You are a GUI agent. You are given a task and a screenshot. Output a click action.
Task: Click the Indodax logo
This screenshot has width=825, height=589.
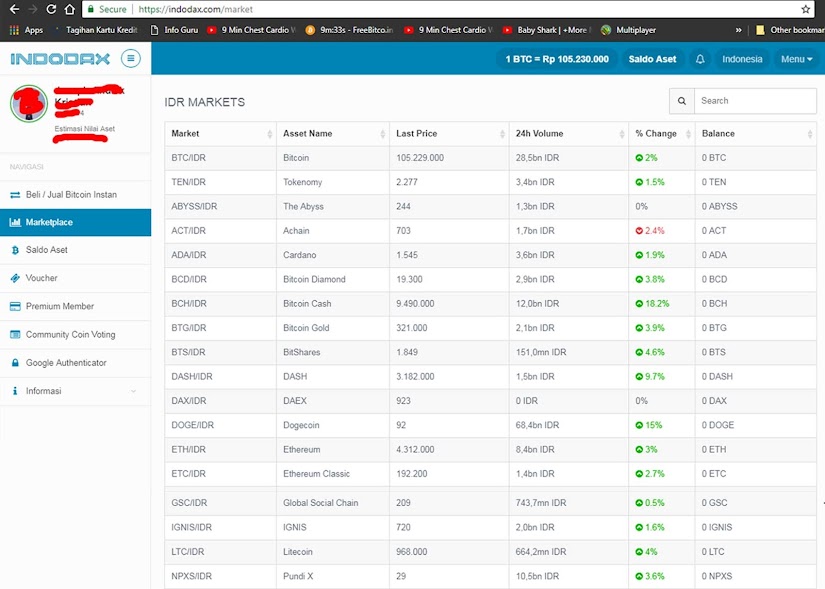60,58
